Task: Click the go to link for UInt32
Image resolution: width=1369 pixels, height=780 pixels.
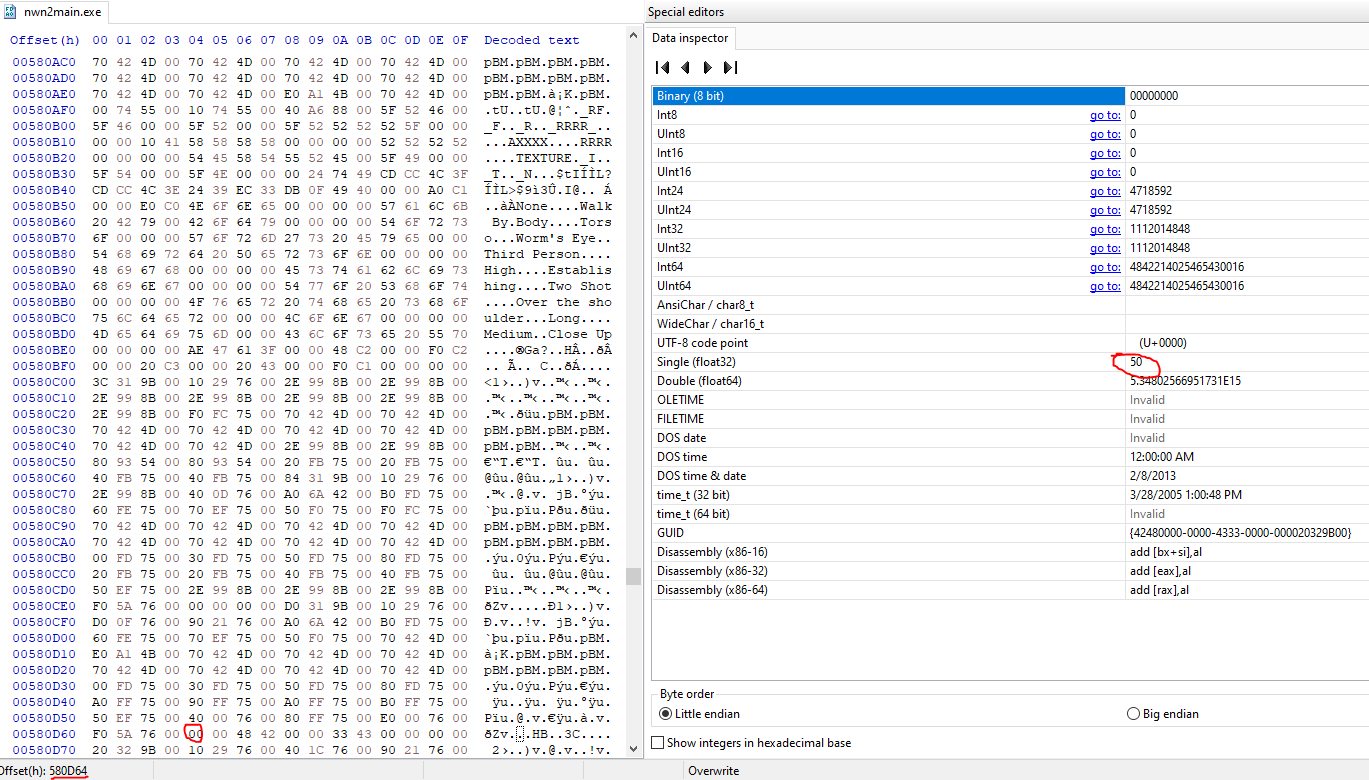Action: tap(1104, 248)
